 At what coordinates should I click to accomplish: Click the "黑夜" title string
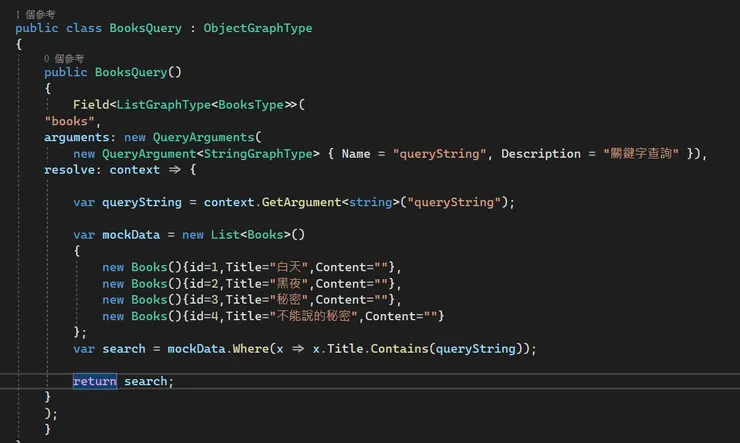tap(289, 284)
